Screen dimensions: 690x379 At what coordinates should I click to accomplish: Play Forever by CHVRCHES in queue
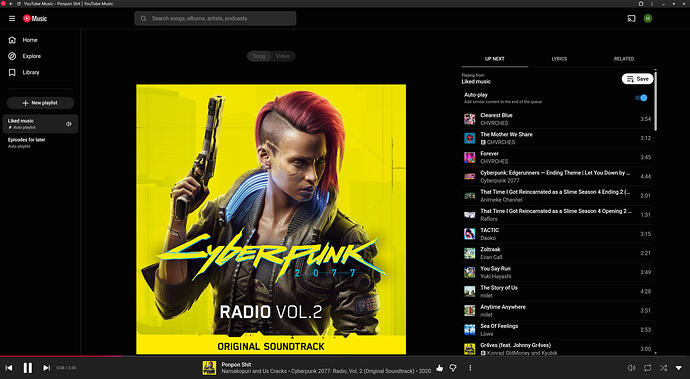[x=558, y=157]
